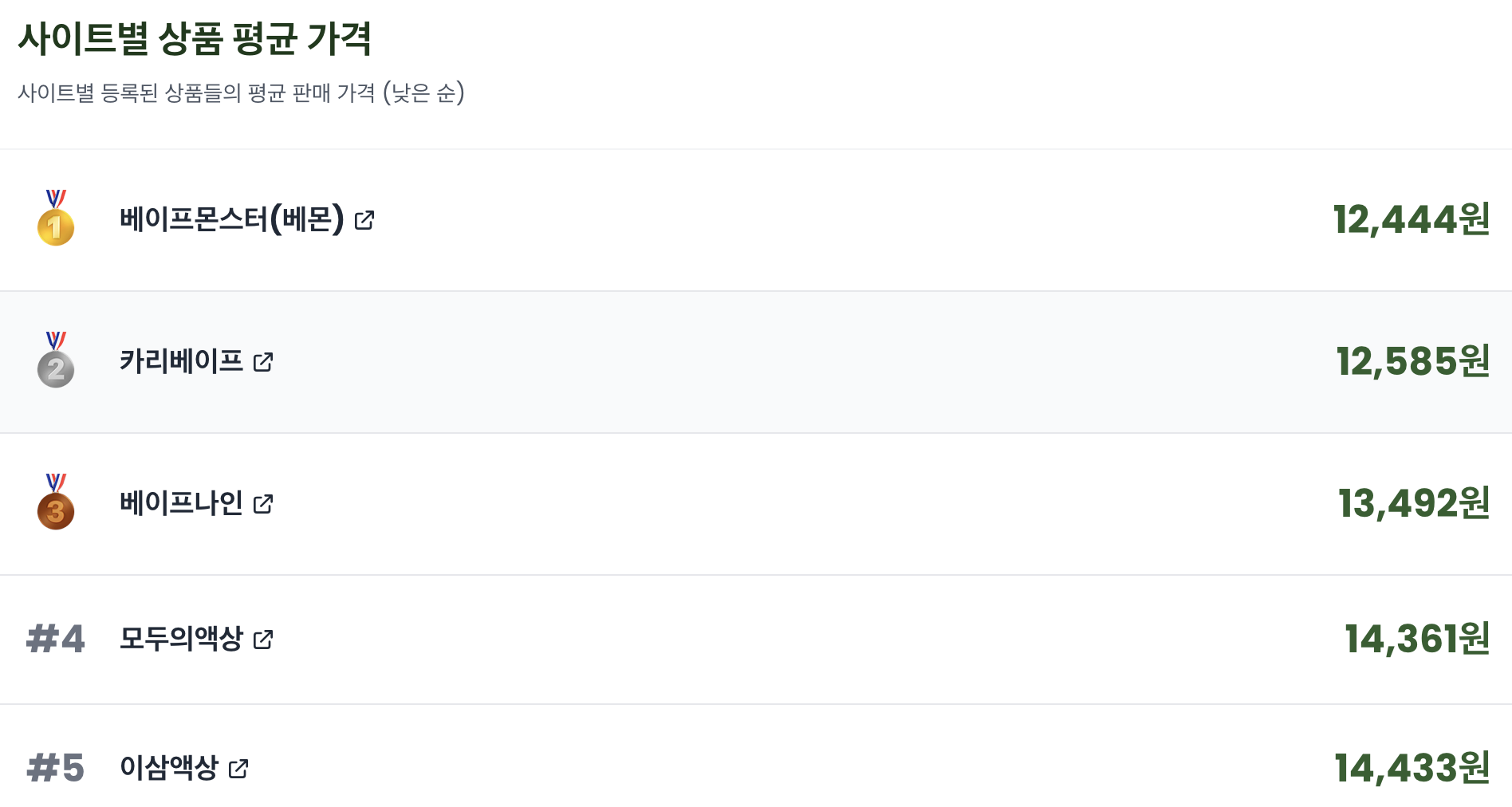Select the 14,433원 average price
The height and width of the screenshot is (807, 1512).
click(x=1412, y=768)
